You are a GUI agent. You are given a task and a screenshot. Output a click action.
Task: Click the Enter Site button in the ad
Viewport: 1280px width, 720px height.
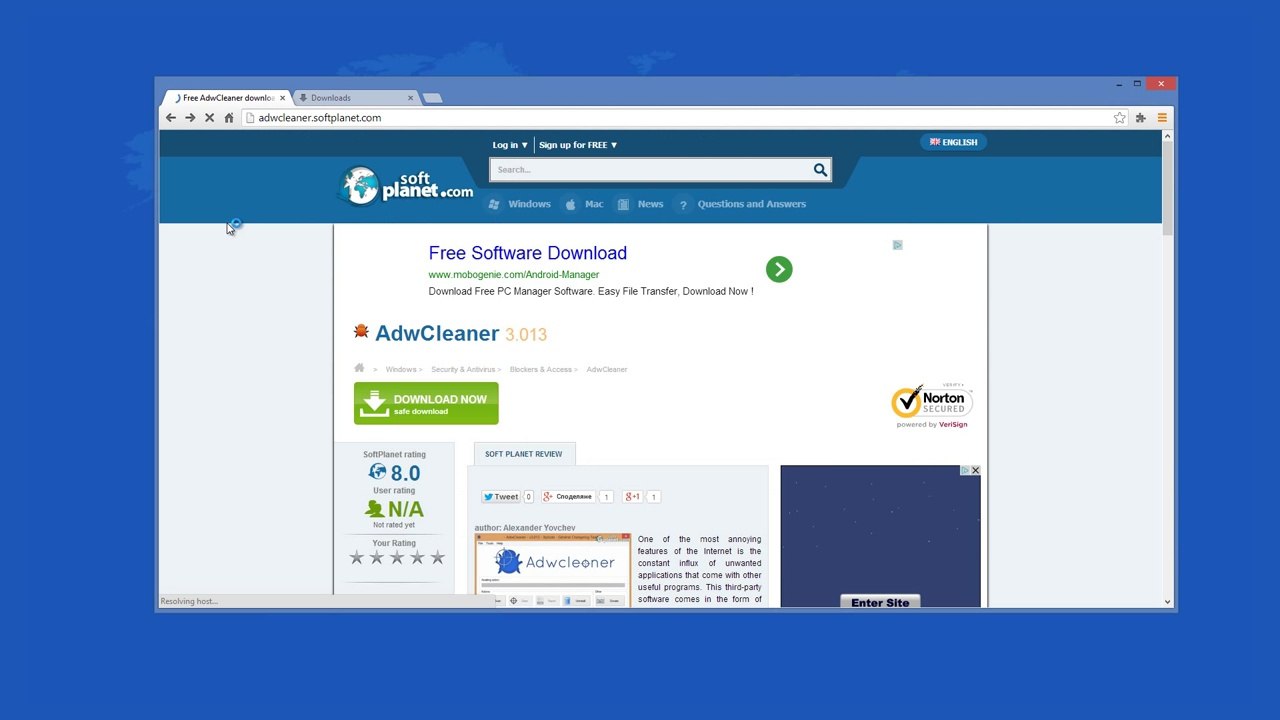tap(880, 602)
